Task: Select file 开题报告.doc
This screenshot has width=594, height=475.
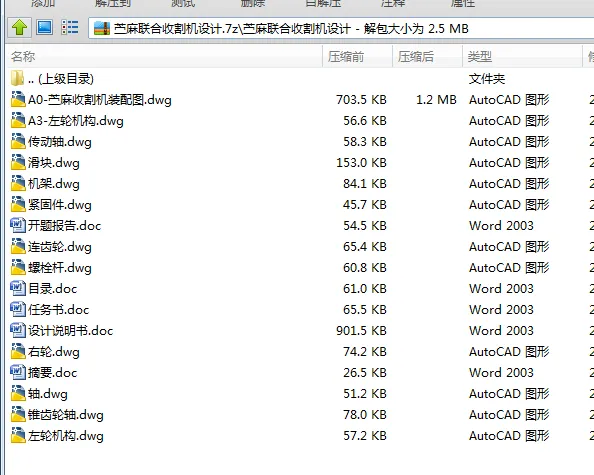Action: click(x=64, y=226)
